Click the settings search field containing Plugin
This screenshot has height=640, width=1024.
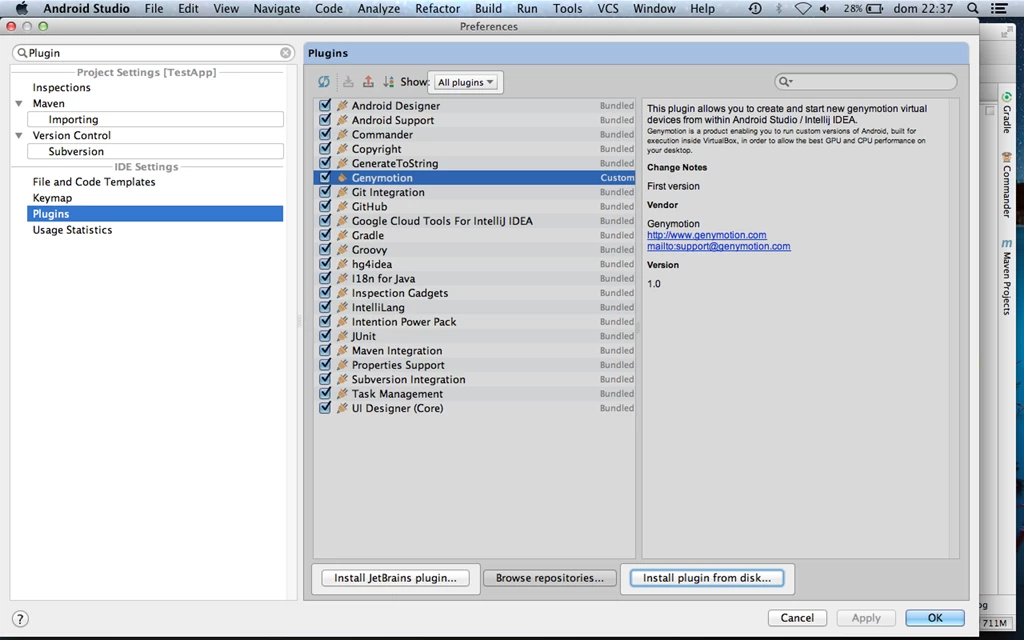point(153,53)
